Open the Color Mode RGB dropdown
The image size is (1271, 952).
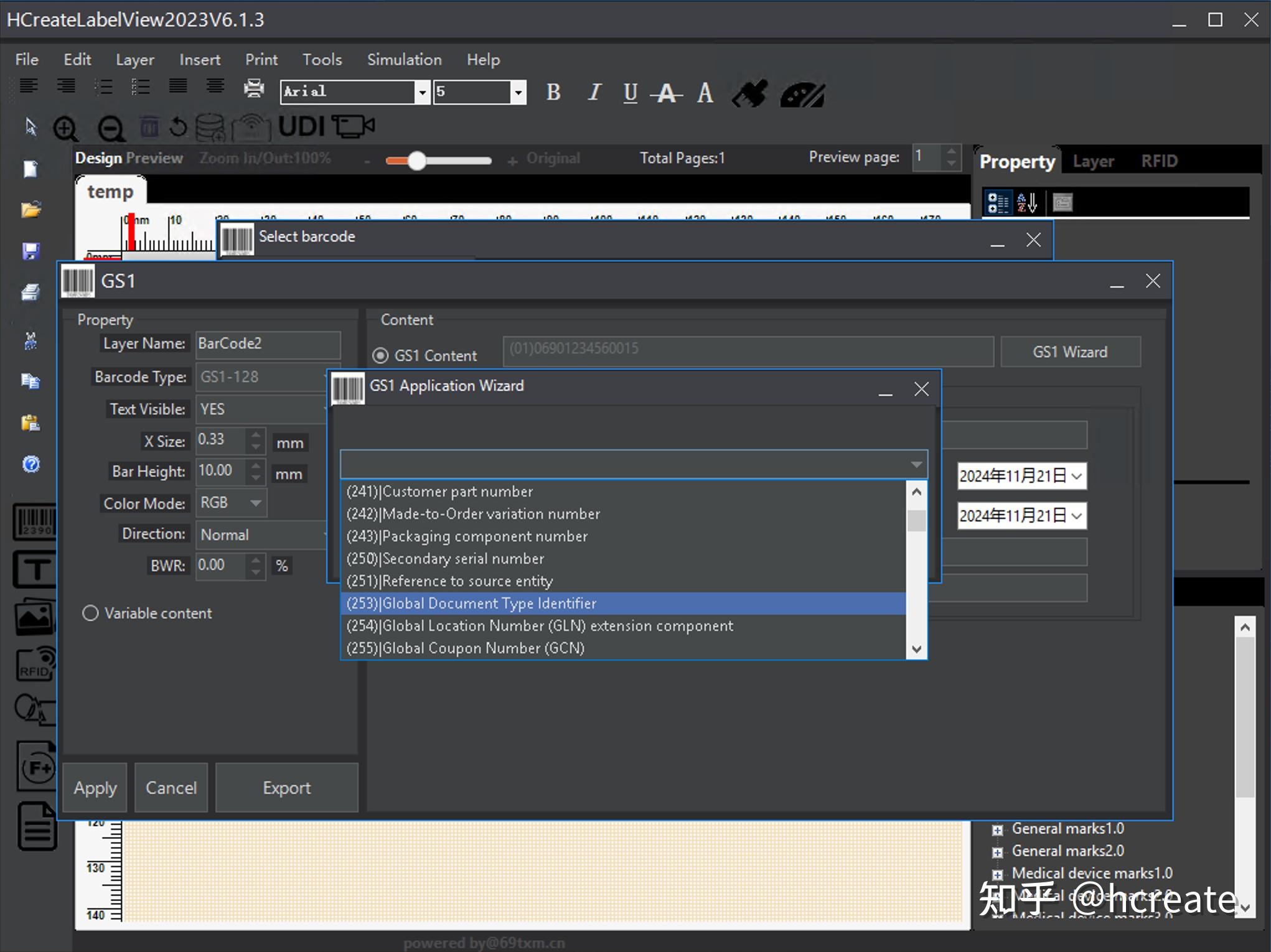pyautogui.click(x=255, y=503)
